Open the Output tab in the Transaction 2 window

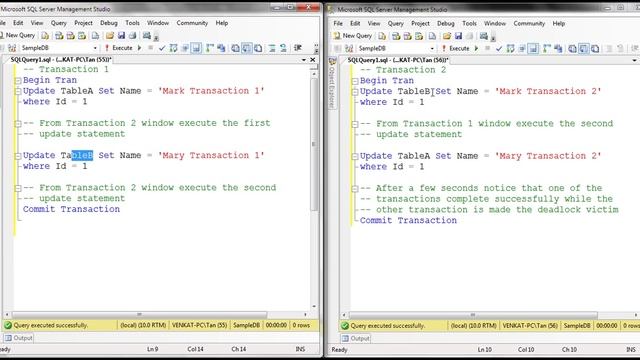click(x=356, y=338)
